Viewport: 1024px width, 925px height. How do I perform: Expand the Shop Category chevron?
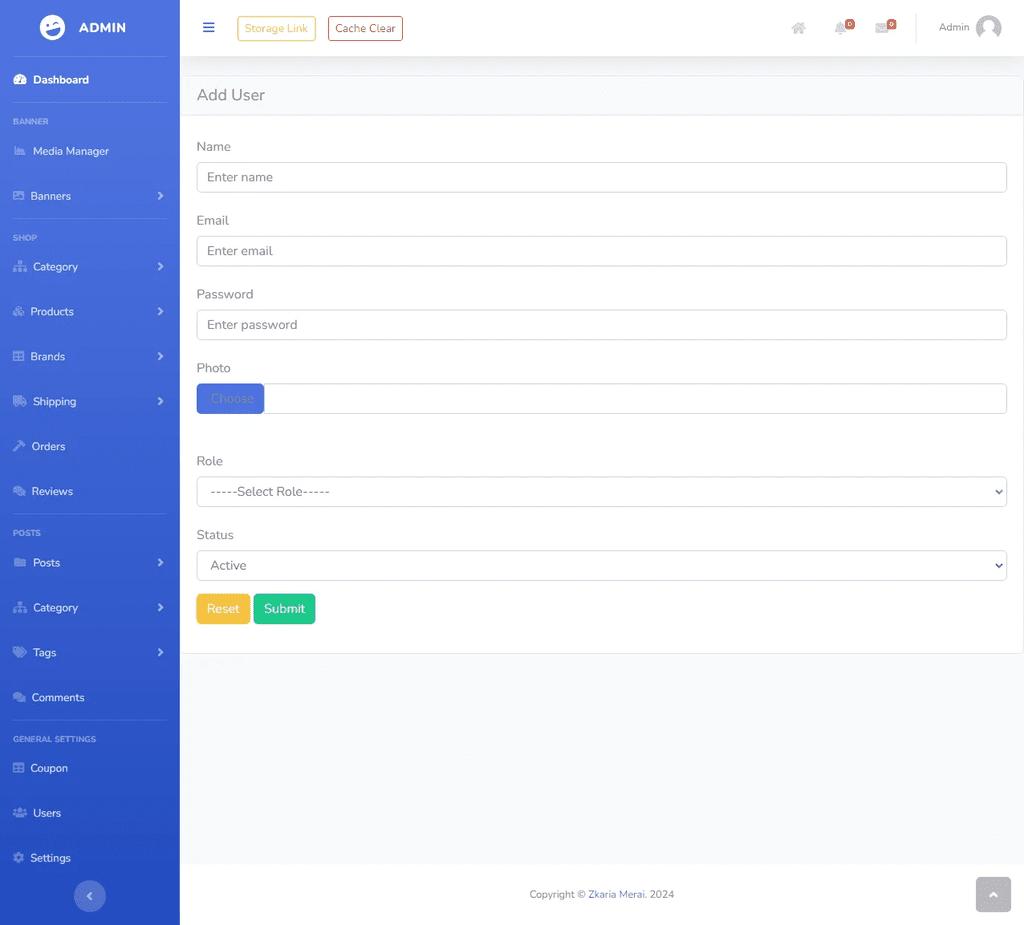160,267
